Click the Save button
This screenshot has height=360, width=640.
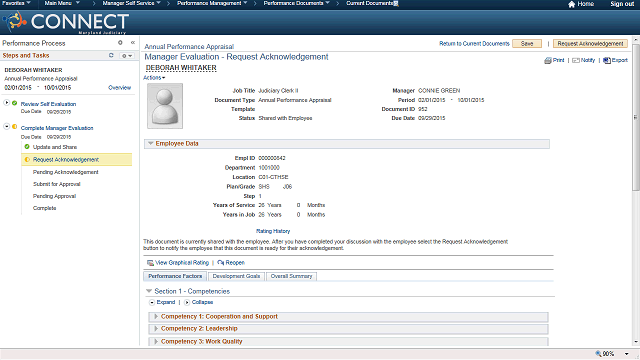point(527,44)
